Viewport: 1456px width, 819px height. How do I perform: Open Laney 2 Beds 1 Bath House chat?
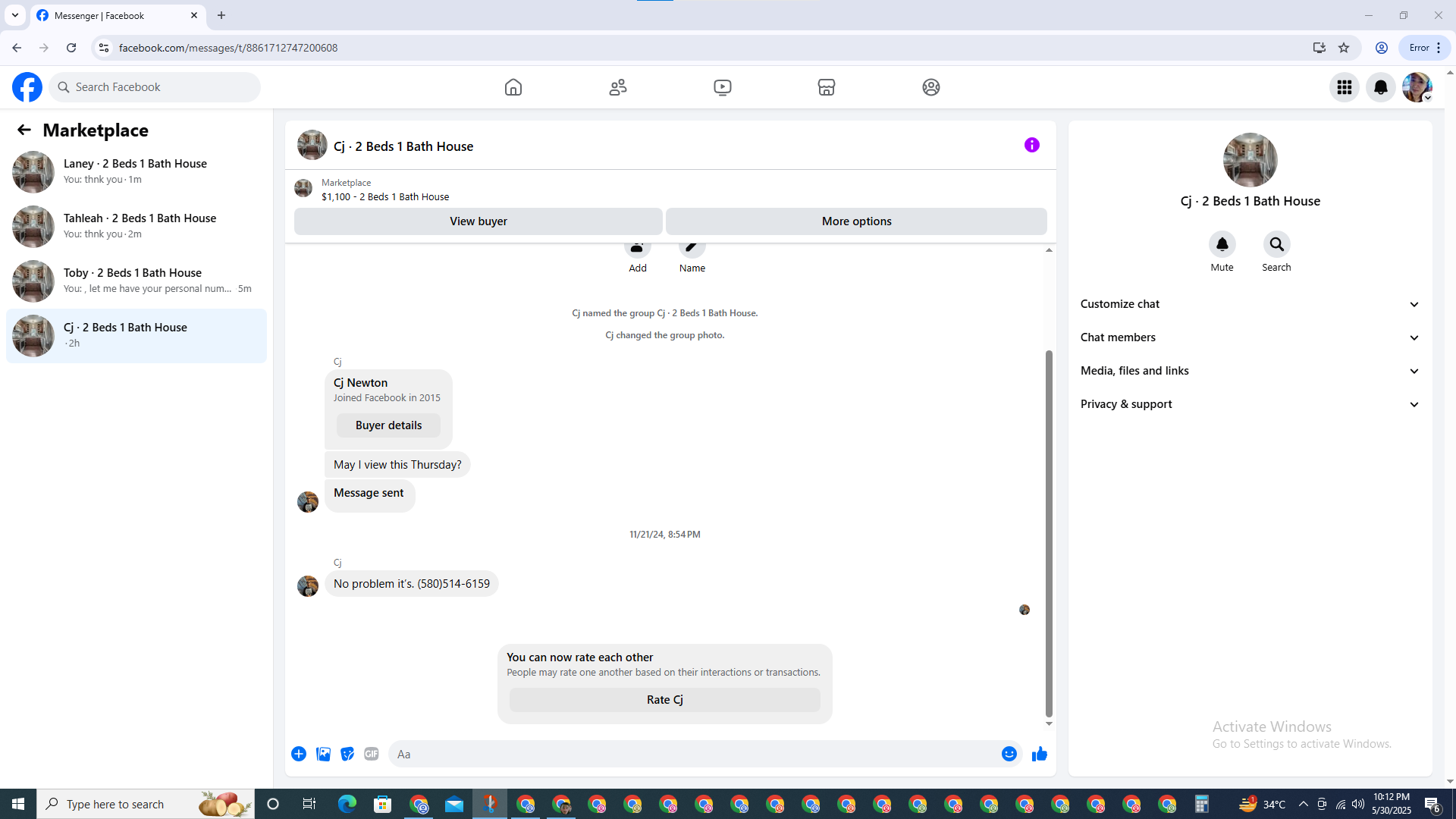pyautogui.click(x=136, y=172)
